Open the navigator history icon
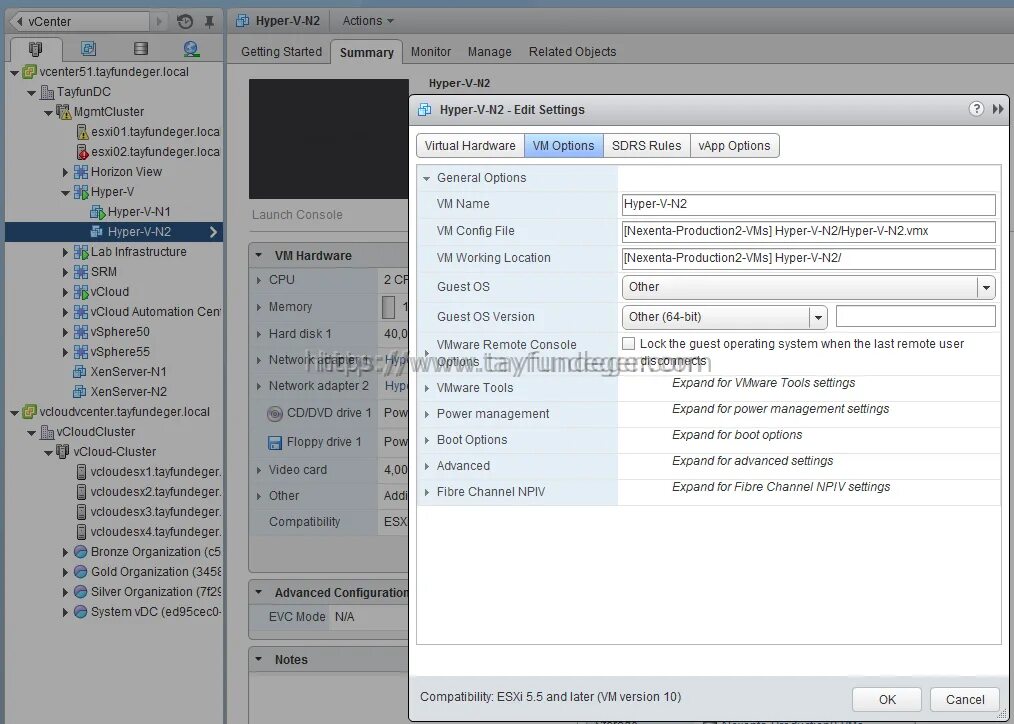1014x724 pixels. tap(185, 21)
